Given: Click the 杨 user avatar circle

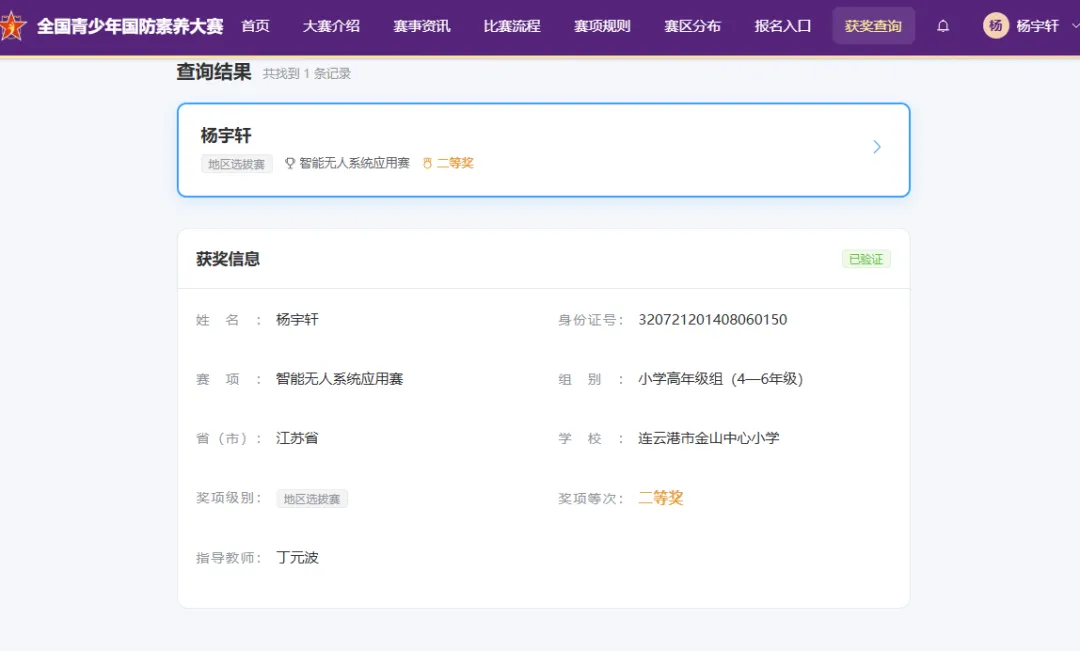Looking at the screenshot, I should [995, 26].
